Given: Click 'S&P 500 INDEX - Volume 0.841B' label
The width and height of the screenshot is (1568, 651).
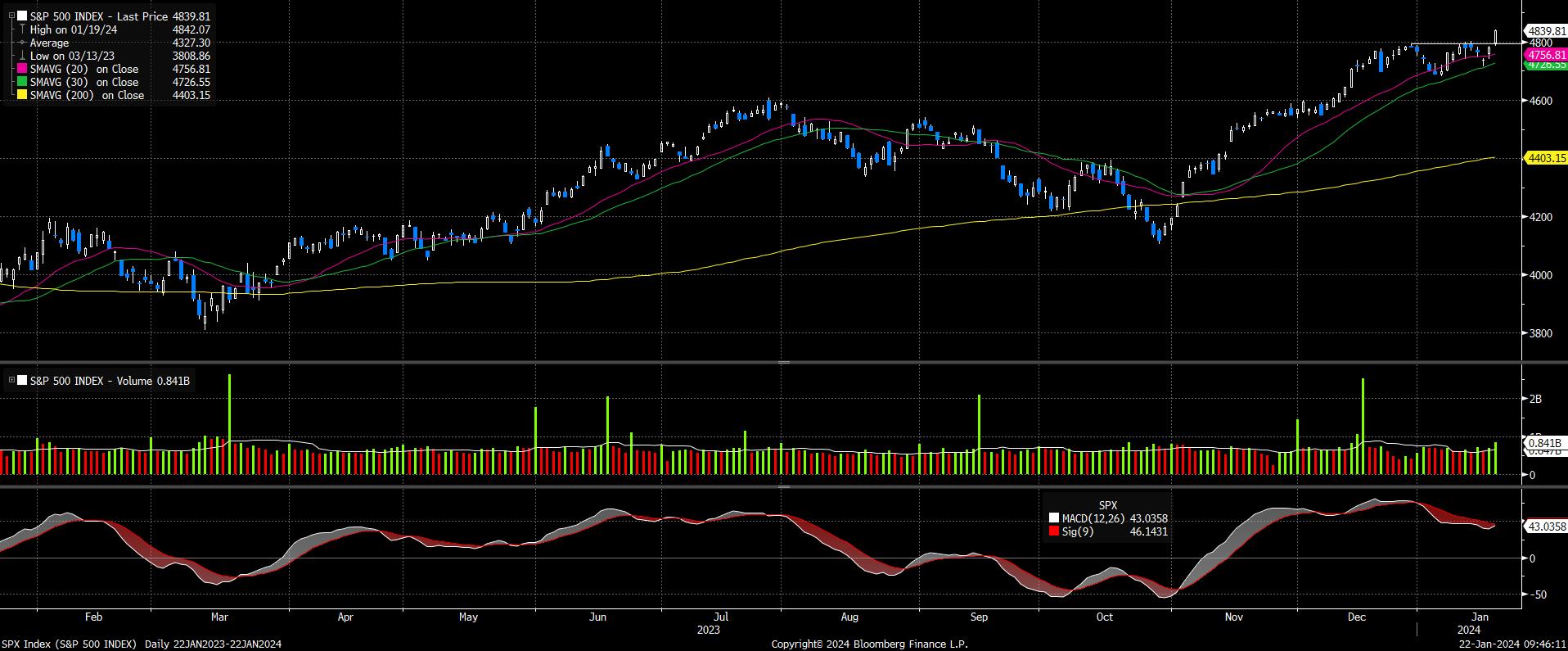Looking at the screenshot, I should 110,381.
